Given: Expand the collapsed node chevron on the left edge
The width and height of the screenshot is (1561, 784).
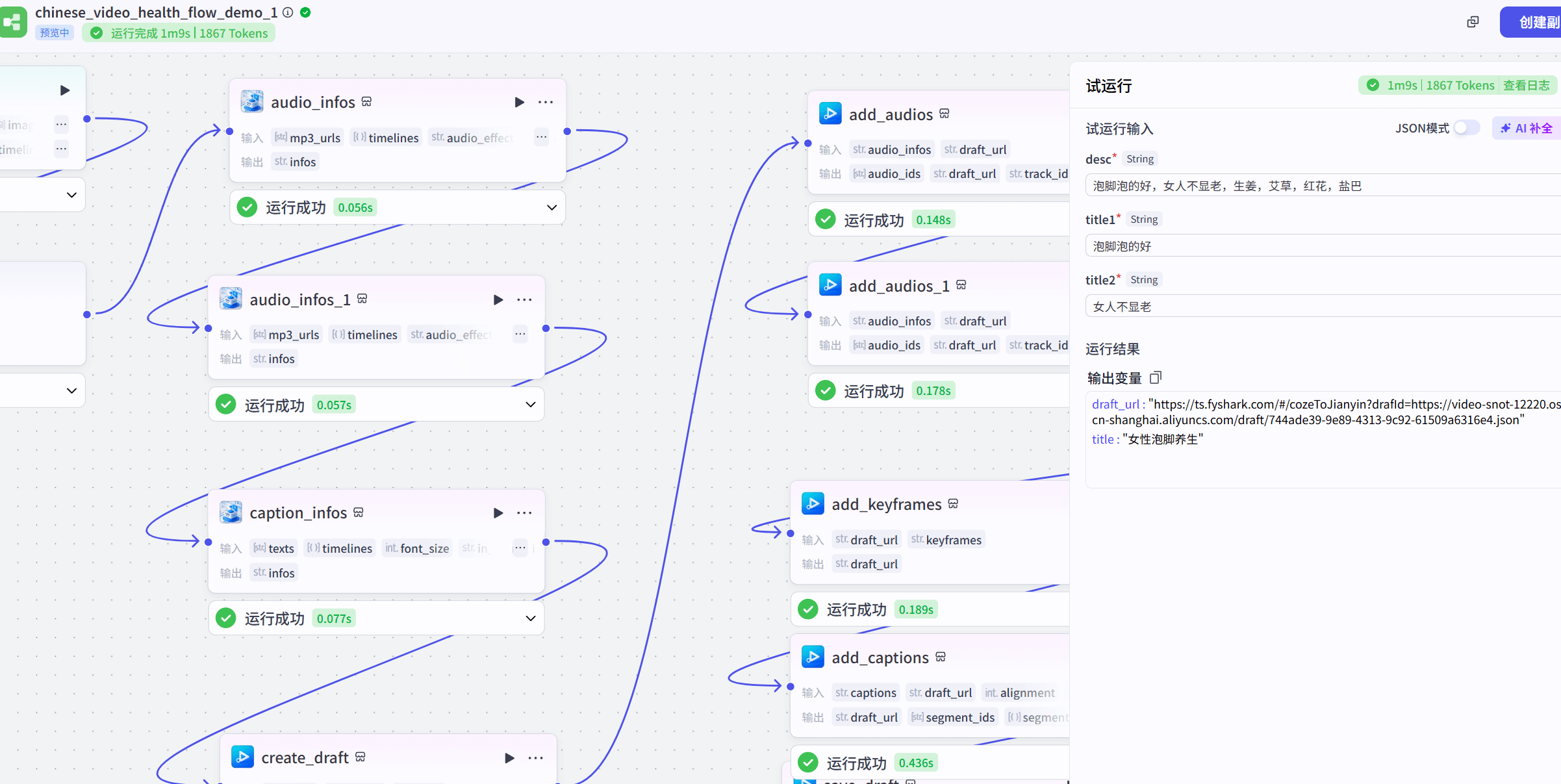Looking at the screenshot, I should [x=71, y=194].
